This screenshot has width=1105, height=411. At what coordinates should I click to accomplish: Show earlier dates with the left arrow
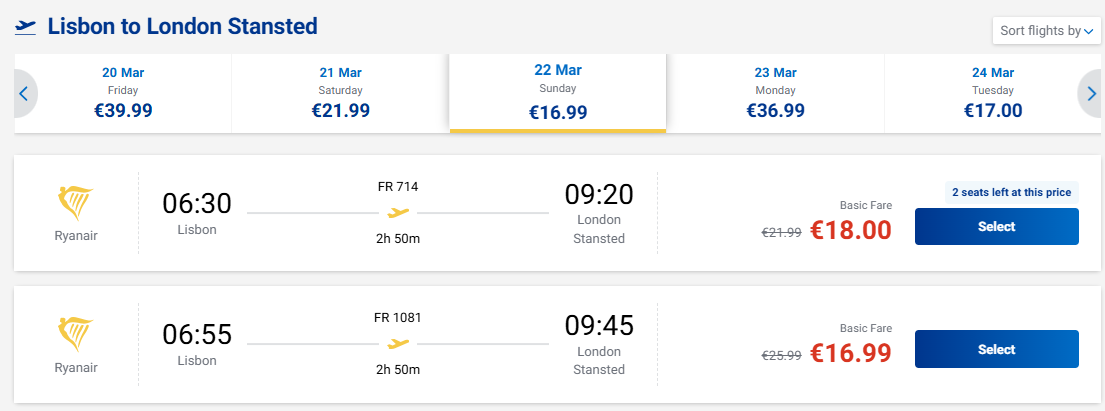coord(24,94)
